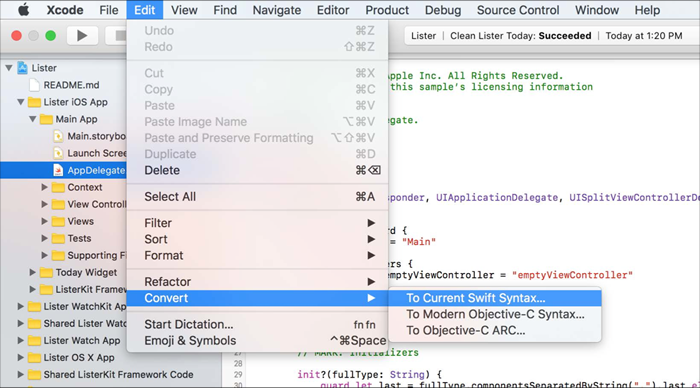Click the Lister project blueprint icon
The width and height of the screenshot is (700, 388).
click(22, 68)
